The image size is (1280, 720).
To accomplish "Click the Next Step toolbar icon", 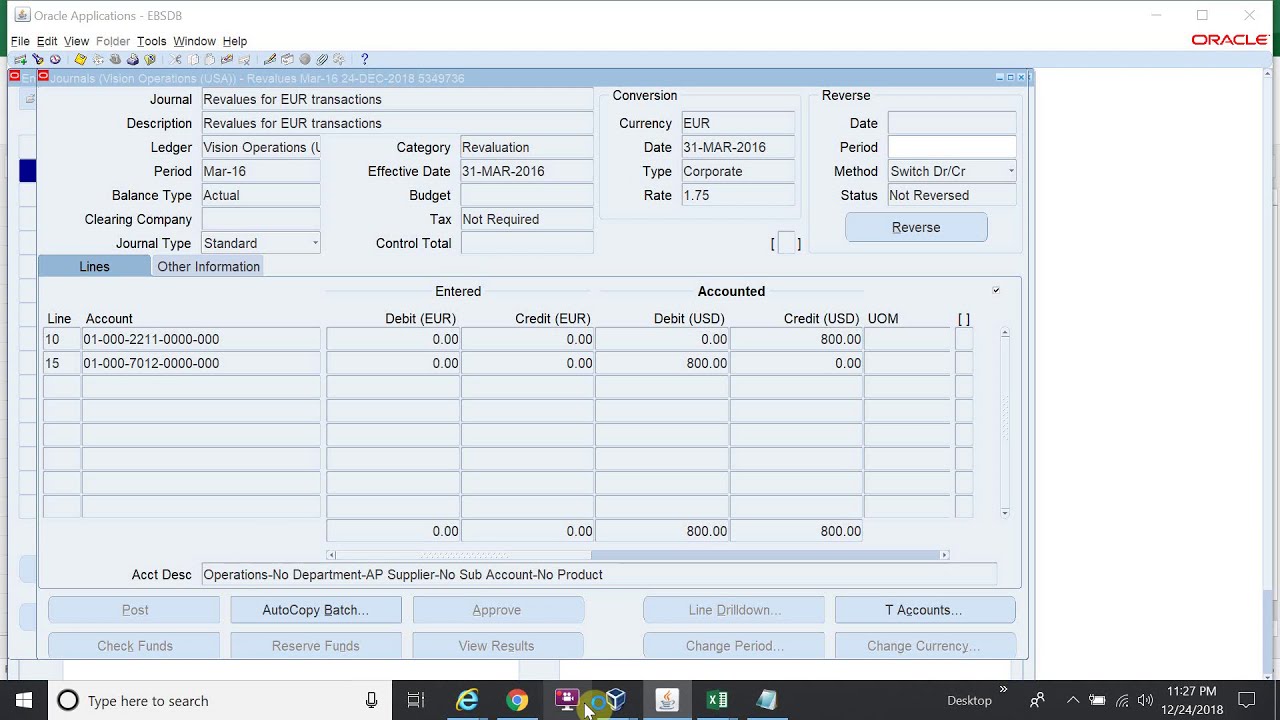I will pyautogui.click(x=98, y=60).
